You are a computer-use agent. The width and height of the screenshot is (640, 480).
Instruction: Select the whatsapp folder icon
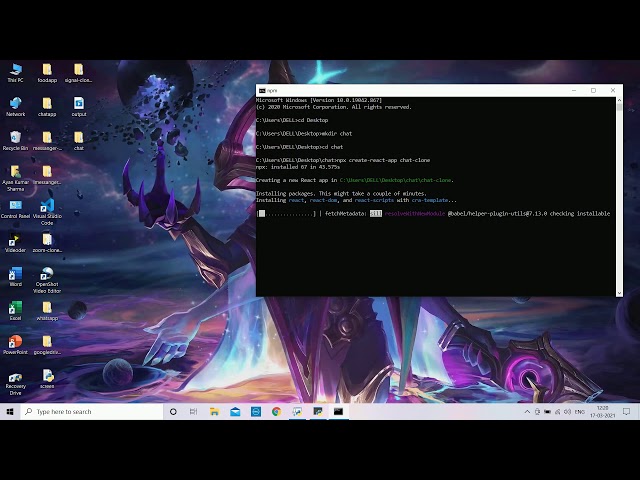click(47, 311)
